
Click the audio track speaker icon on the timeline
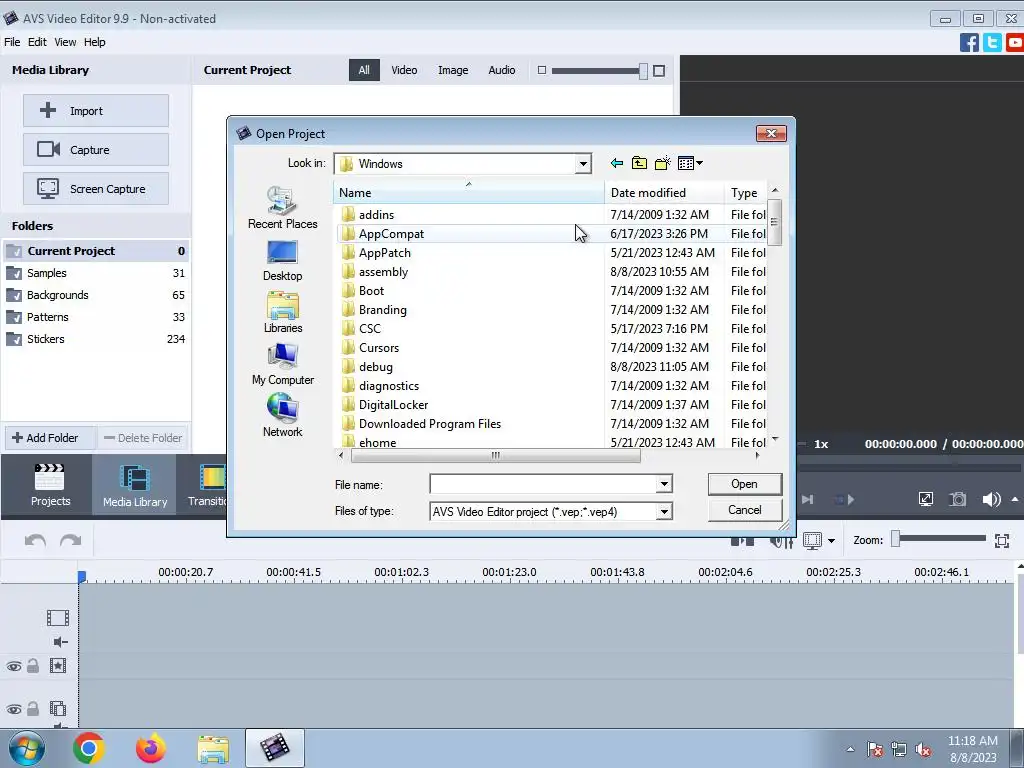[x=60, y=642]
